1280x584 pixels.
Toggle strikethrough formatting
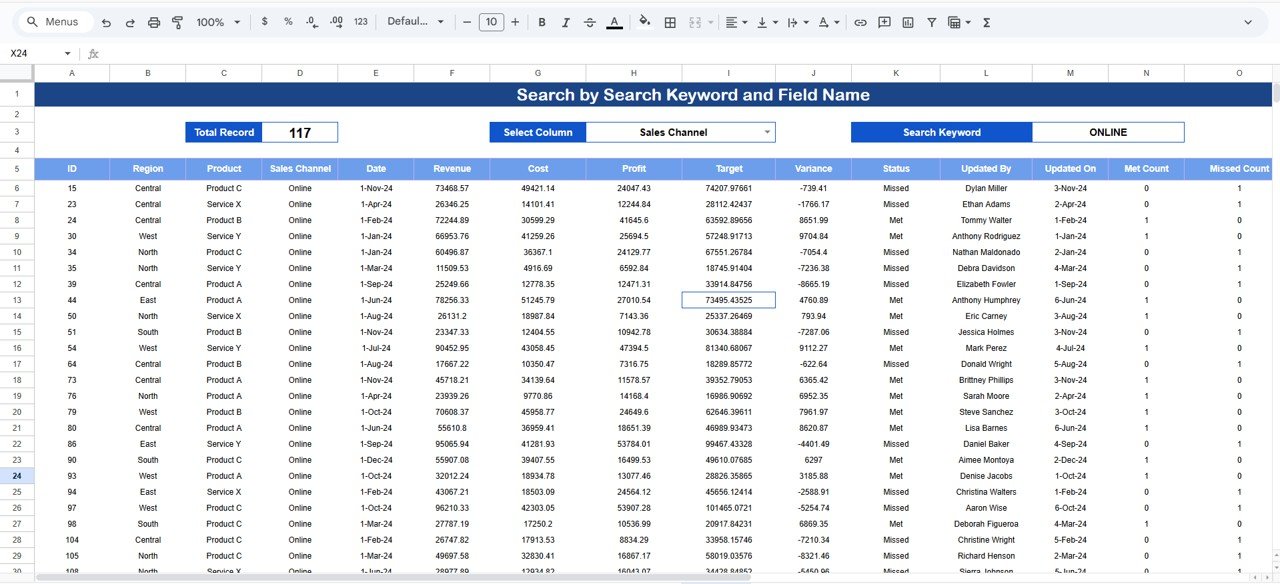tap(590, 22)
